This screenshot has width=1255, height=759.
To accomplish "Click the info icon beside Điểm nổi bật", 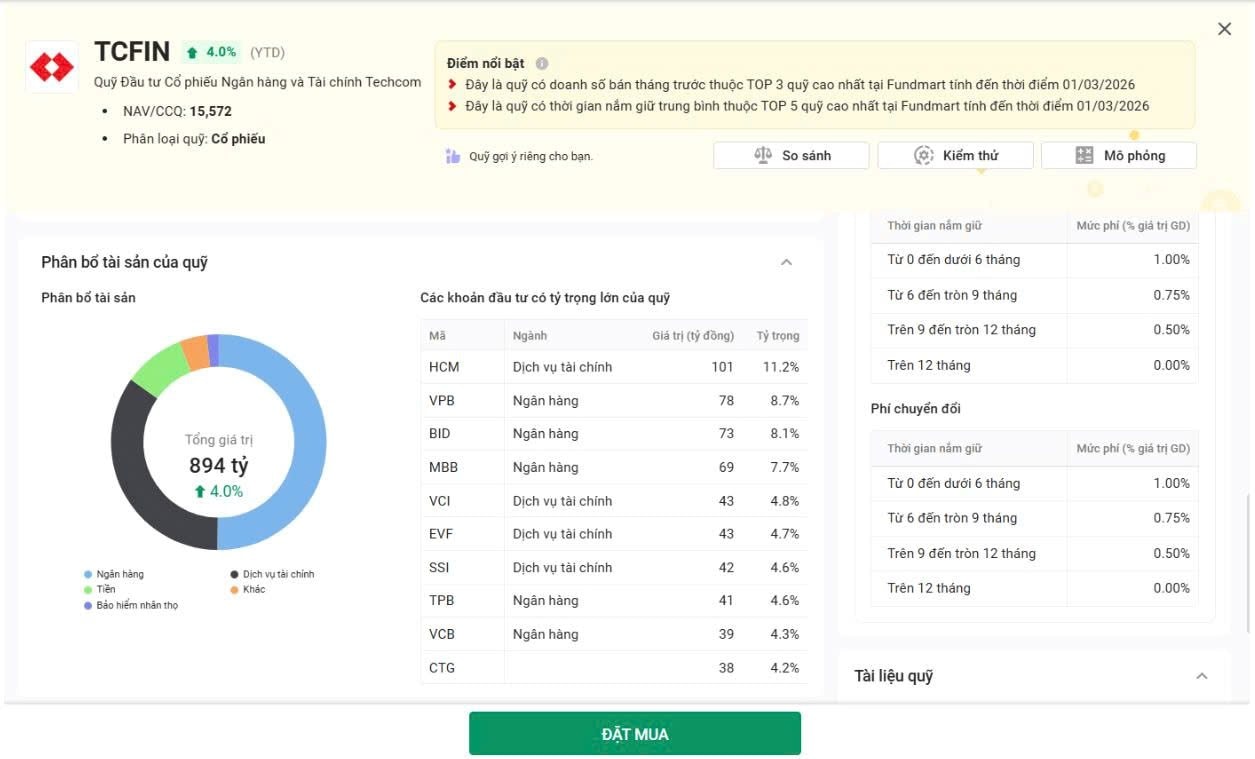I will (542, 64).
